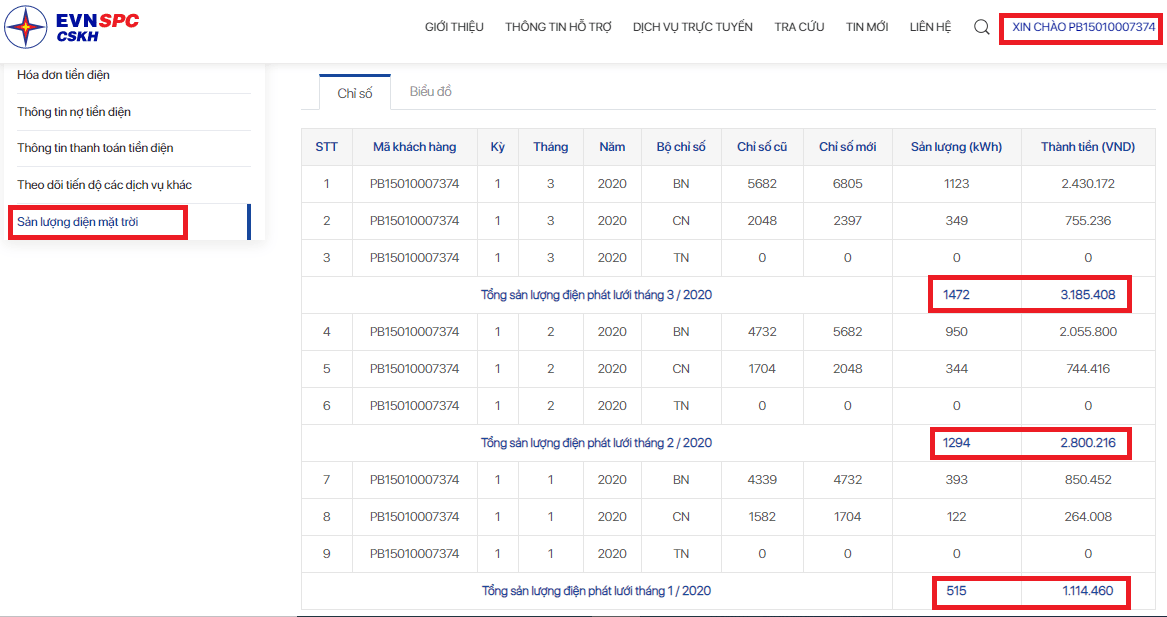Screen dimensions: 1167x617
Task: Click the Chỉ số mới column header
Action: pyautogui.click(x=848, y=147)
